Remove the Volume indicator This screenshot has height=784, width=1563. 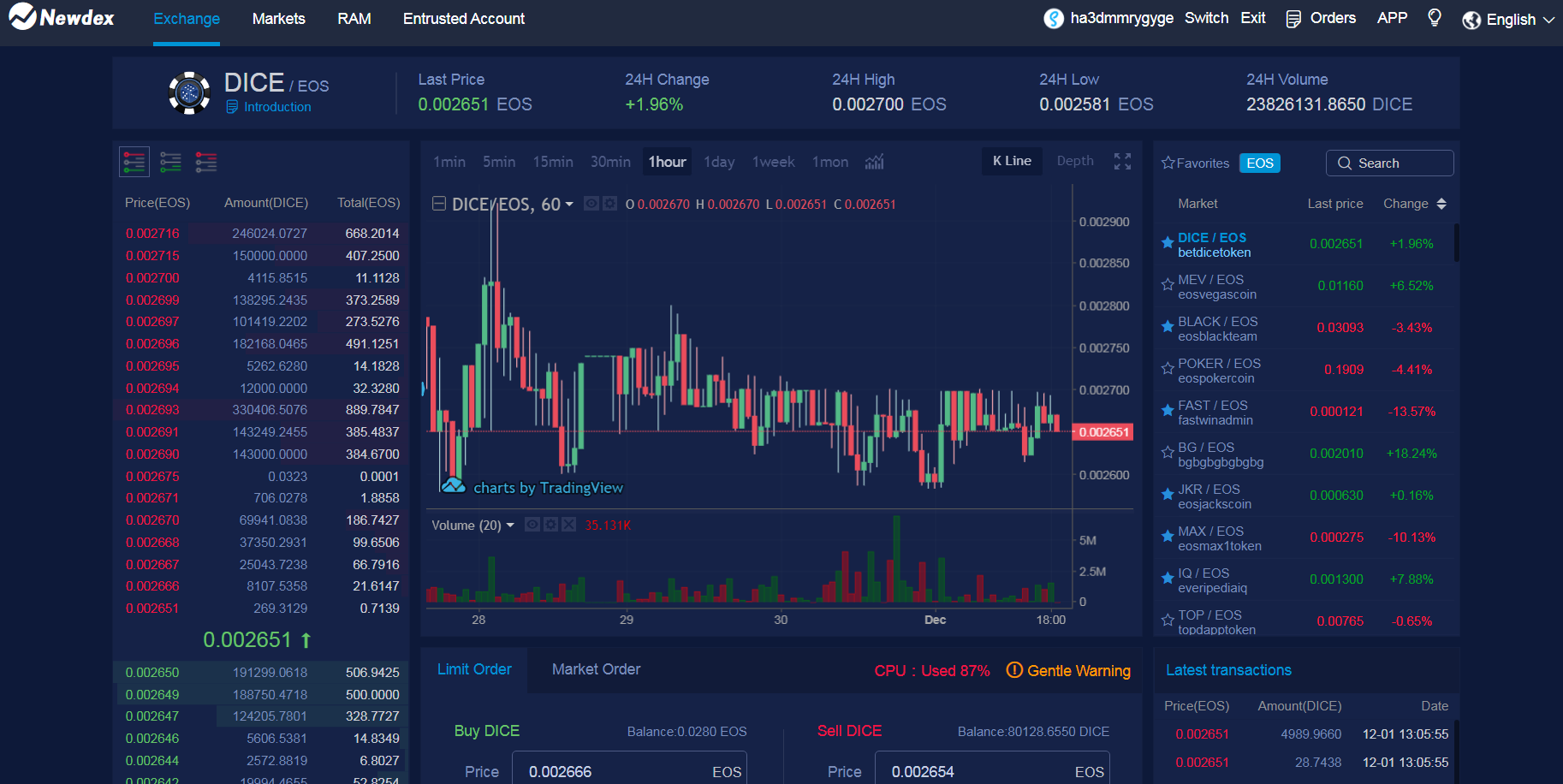click(568, 525)
